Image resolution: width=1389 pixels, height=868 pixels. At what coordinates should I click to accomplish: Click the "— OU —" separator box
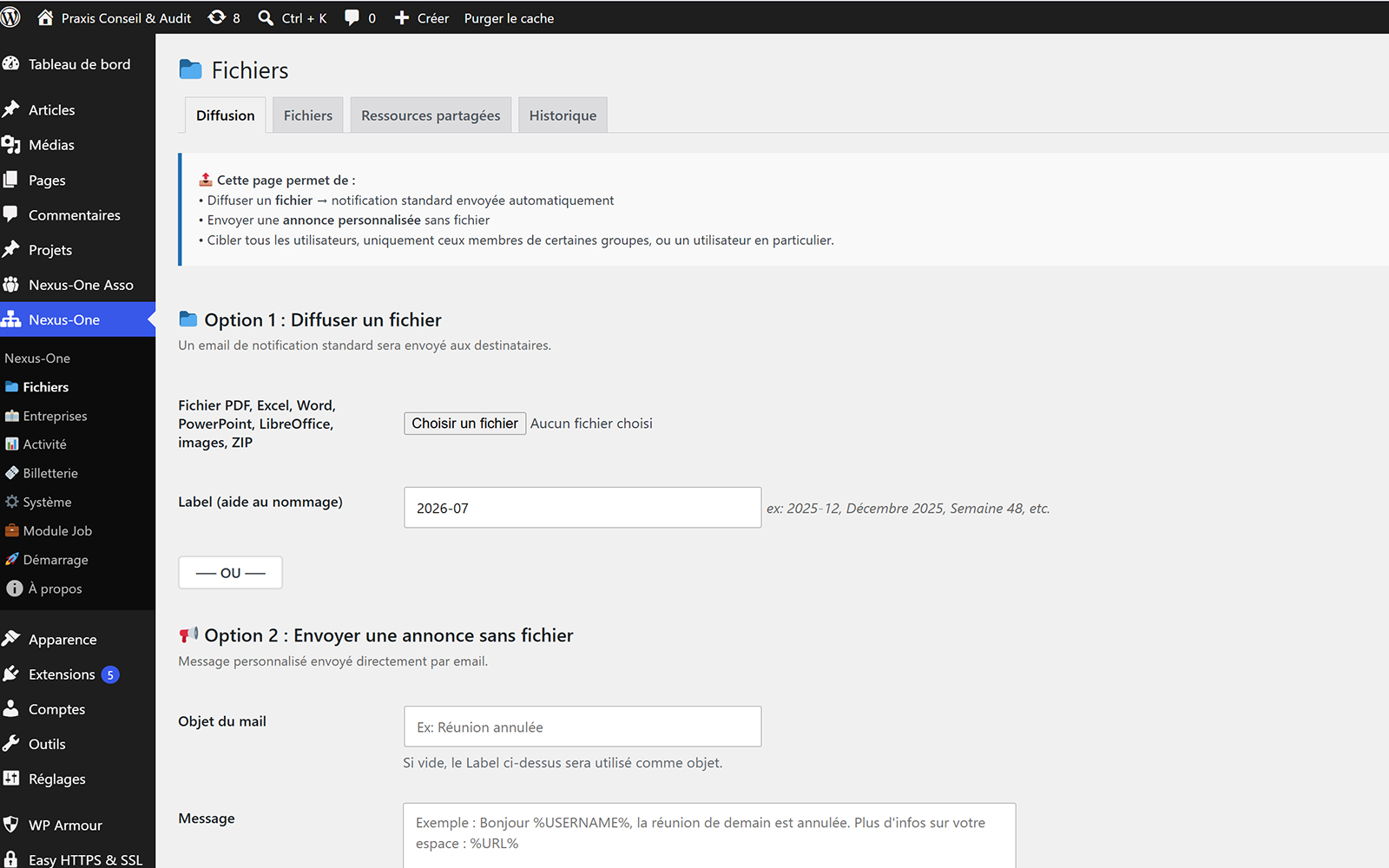(230, 573)
